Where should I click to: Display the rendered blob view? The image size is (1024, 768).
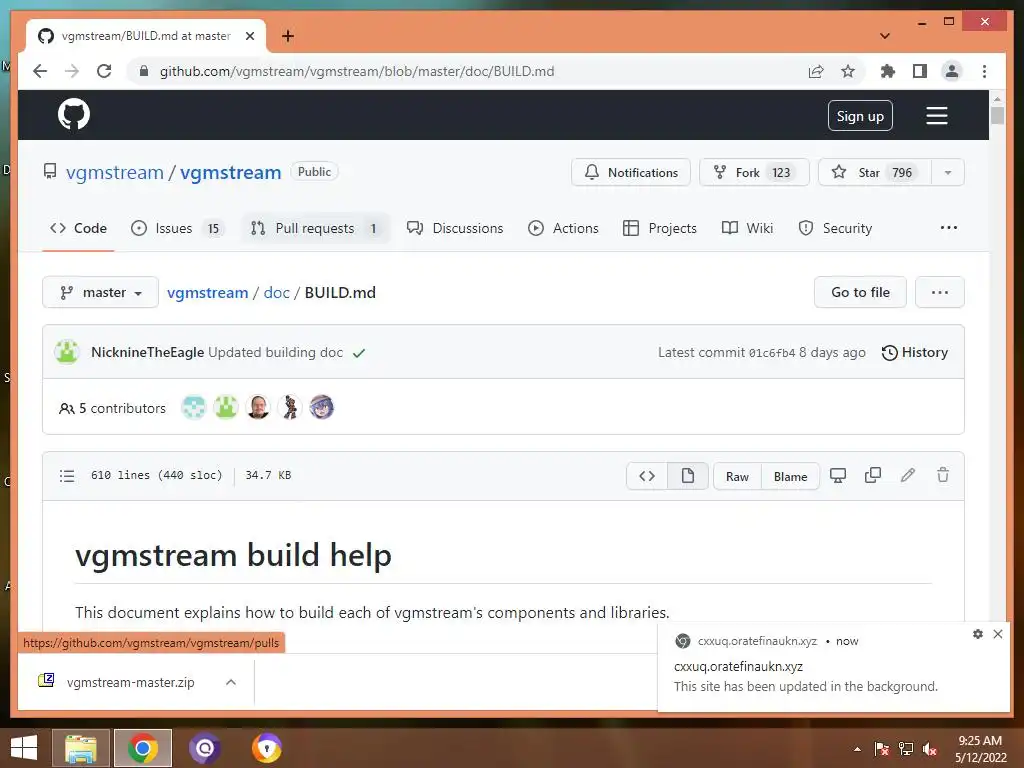click(688, 476)
